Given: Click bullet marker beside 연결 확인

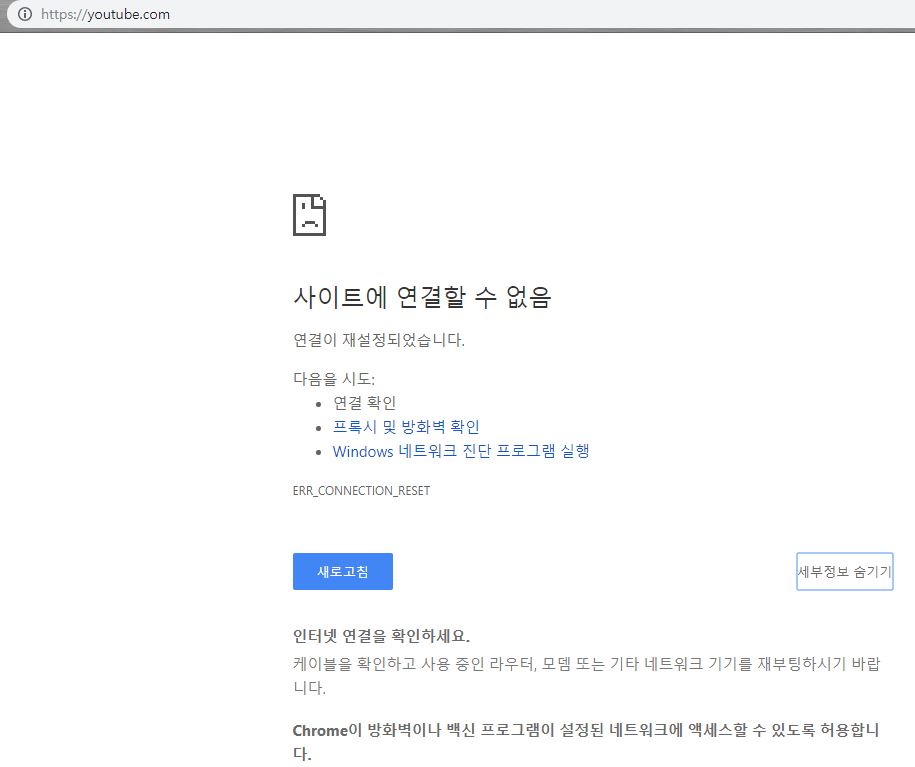Looking at the screenshot, I should (x=318, y=404).
